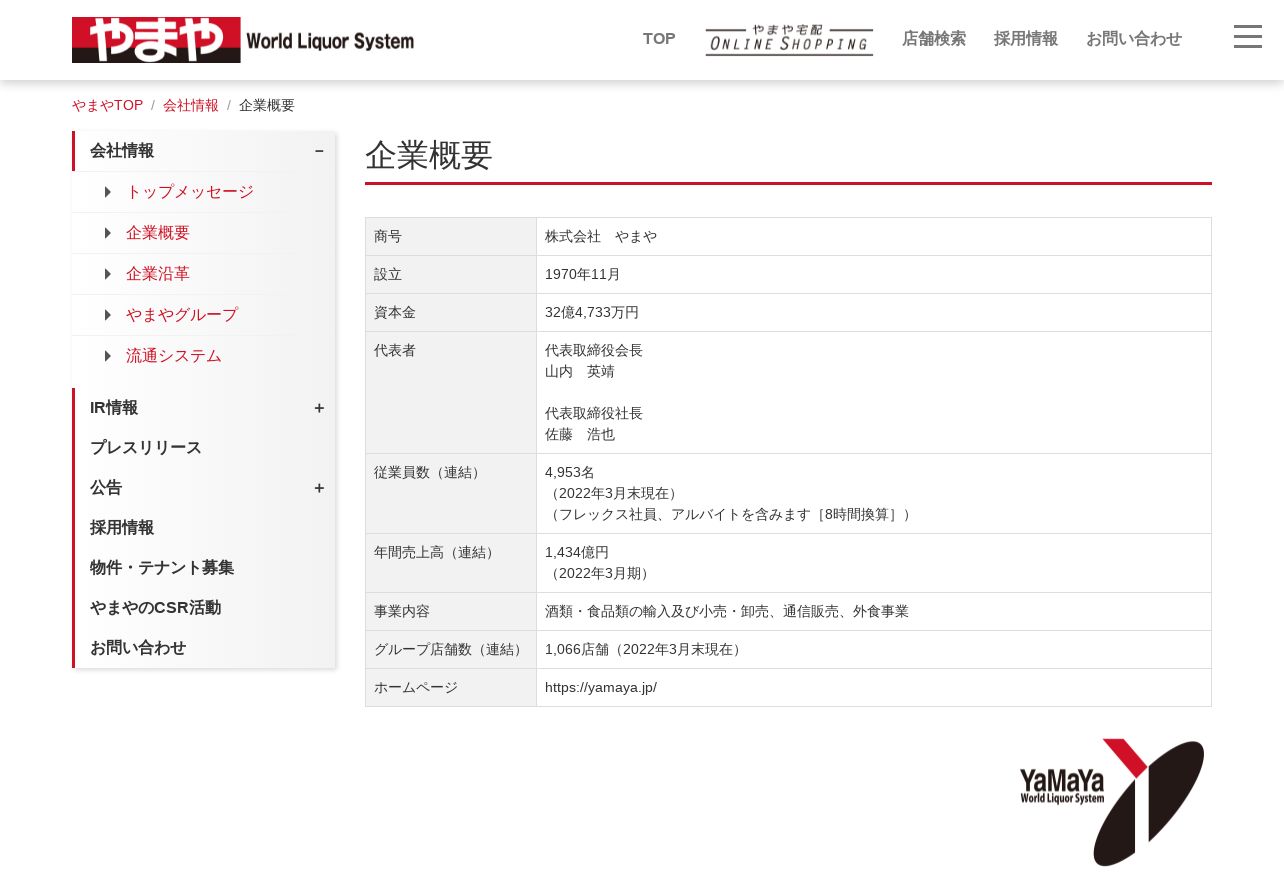This screenshot has width=1284, height=874.
Task: Open トップメッセージ in the sidebar
Action: [190, 192]
